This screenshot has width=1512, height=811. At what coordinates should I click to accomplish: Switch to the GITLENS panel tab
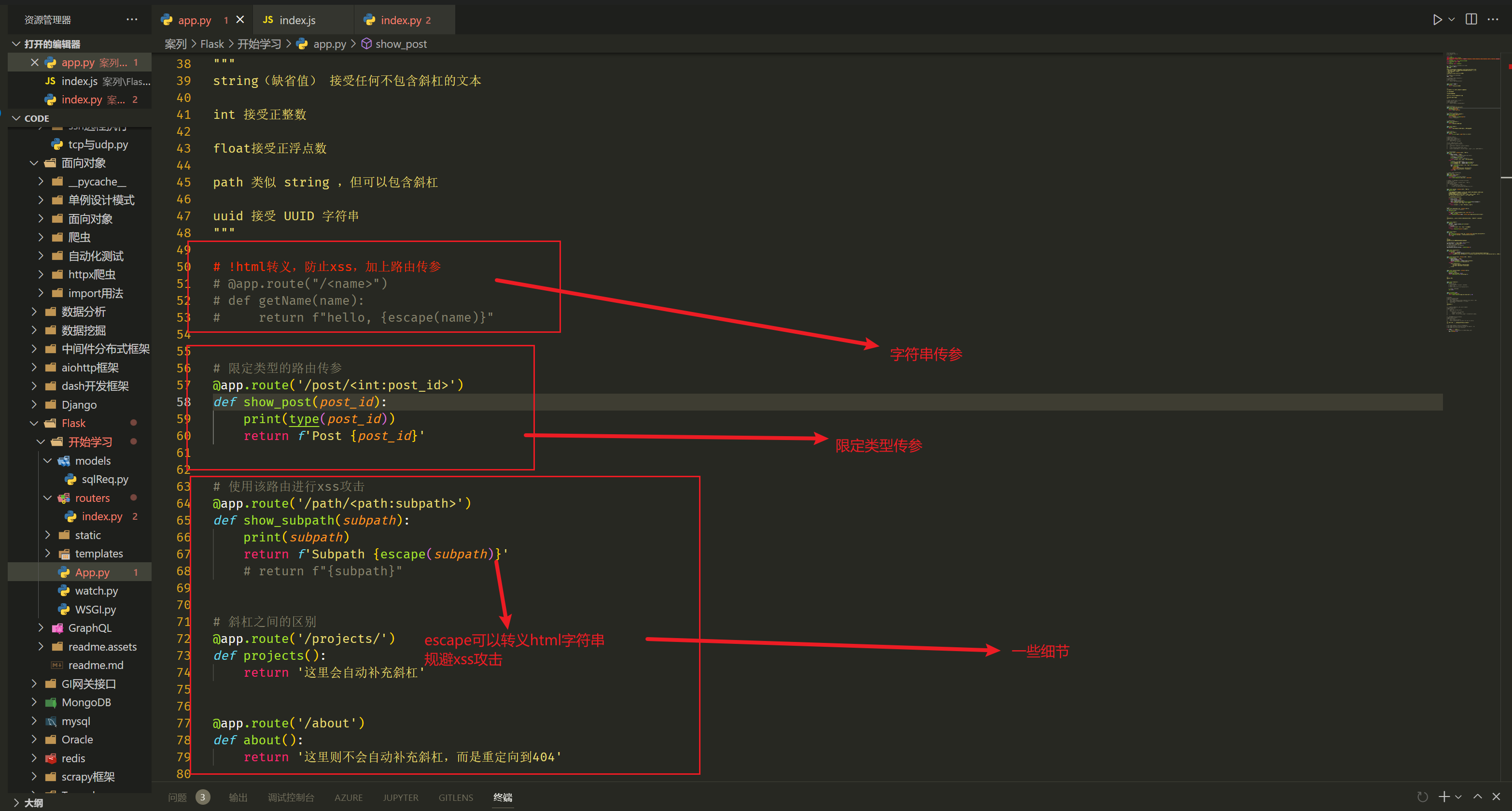coord(455,797)
